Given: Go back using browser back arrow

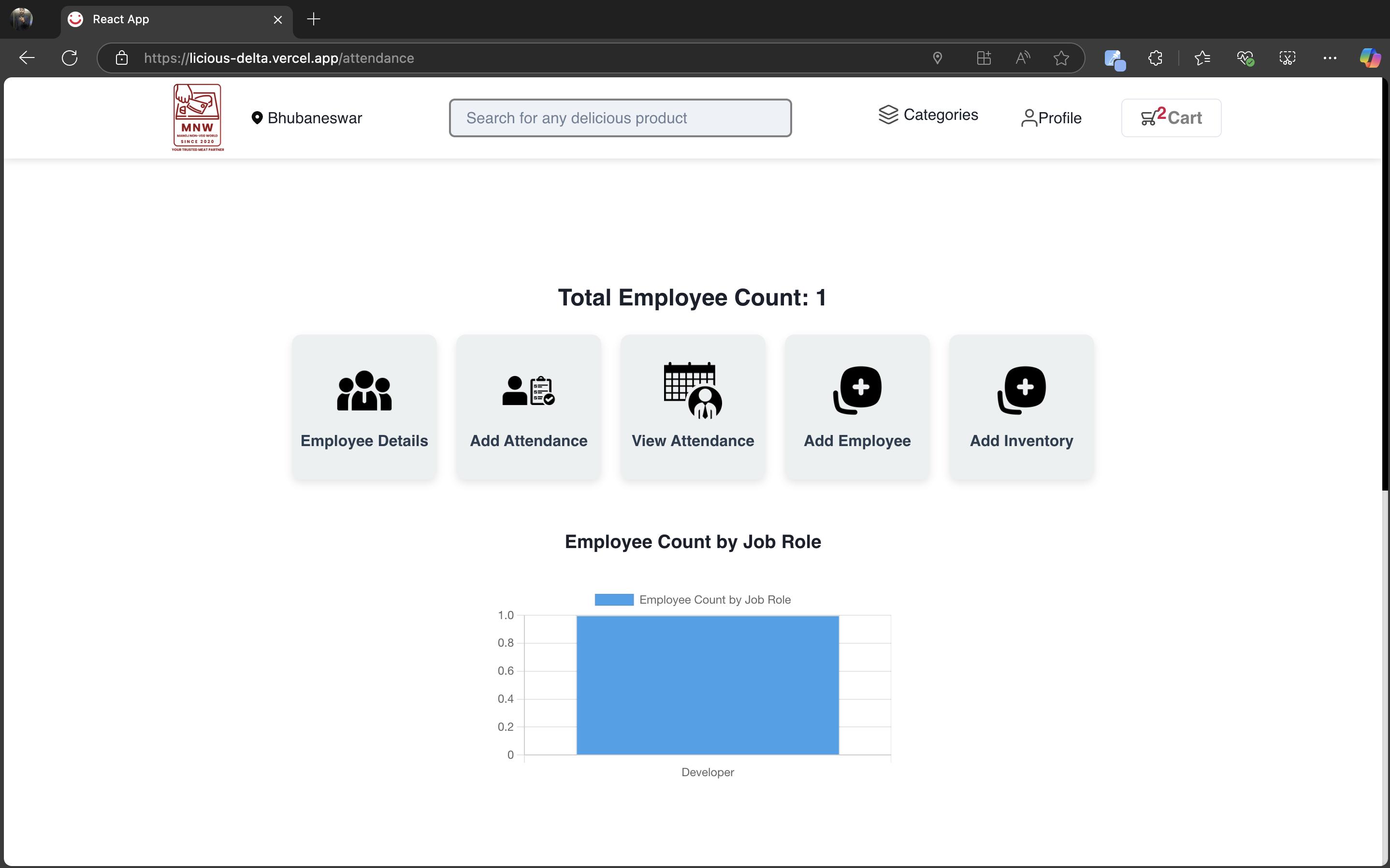Looking at the screenshot, I should point(27,58).
